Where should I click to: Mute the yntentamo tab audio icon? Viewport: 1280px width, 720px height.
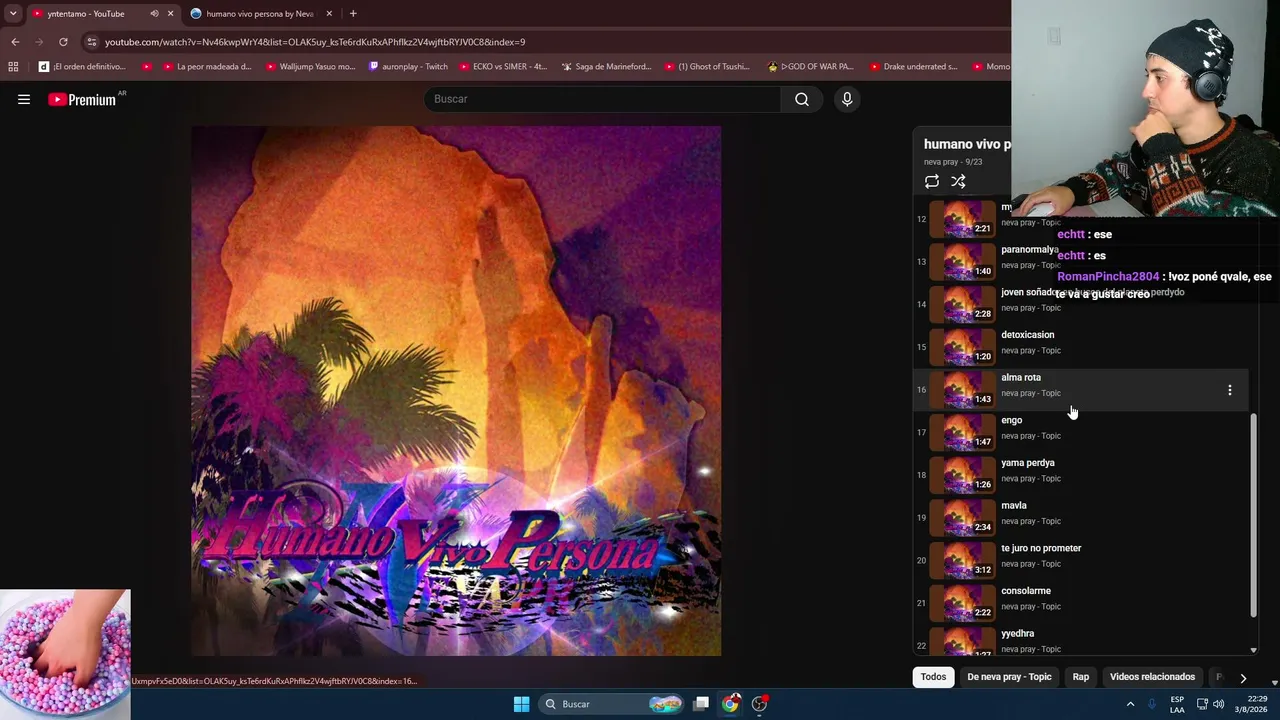coord(154,14)
